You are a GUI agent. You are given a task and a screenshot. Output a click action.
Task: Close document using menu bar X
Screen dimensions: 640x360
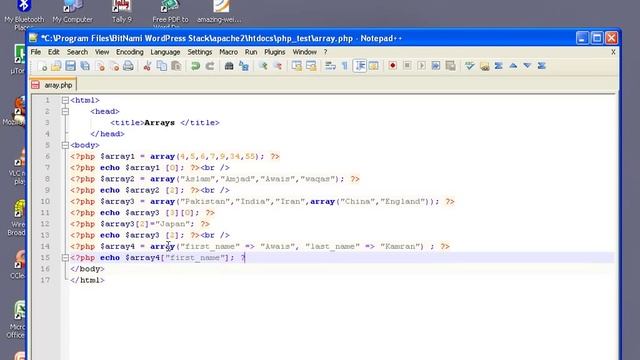[x=613, y=52]
